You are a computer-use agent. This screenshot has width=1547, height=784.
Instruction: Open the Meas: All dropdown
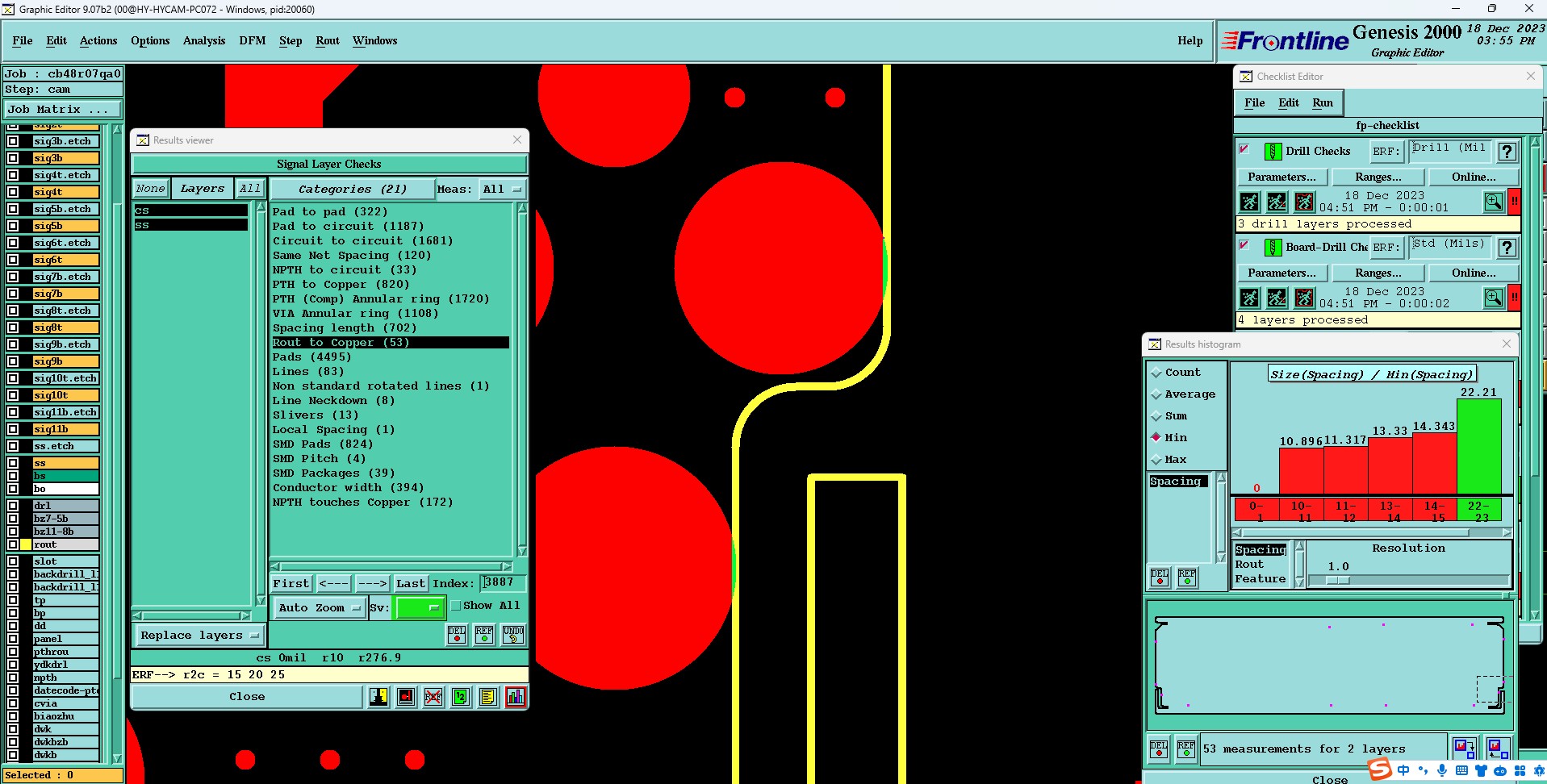click(x=502, y=190)
